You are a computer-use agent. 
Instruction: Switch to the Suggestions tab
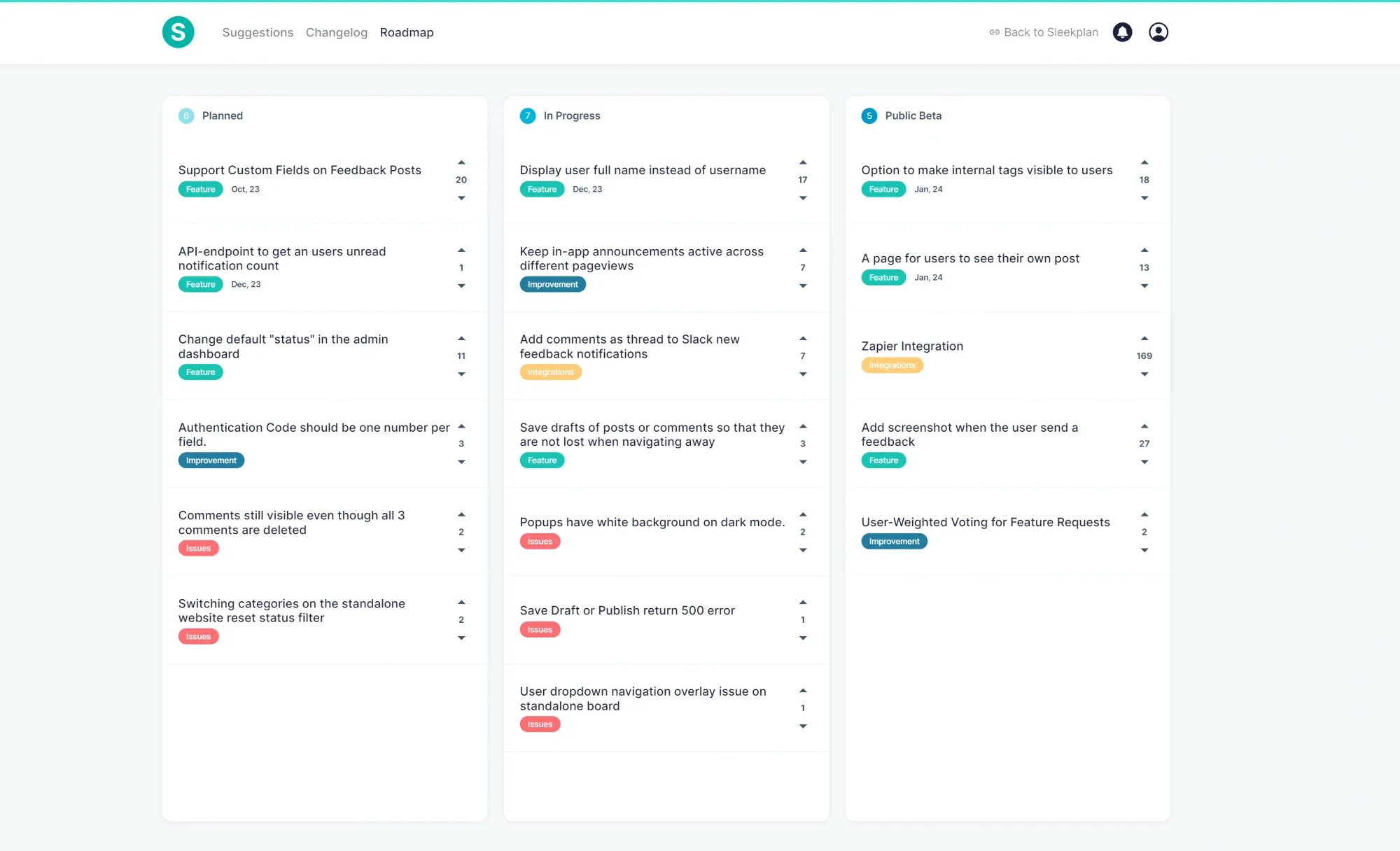258,32
